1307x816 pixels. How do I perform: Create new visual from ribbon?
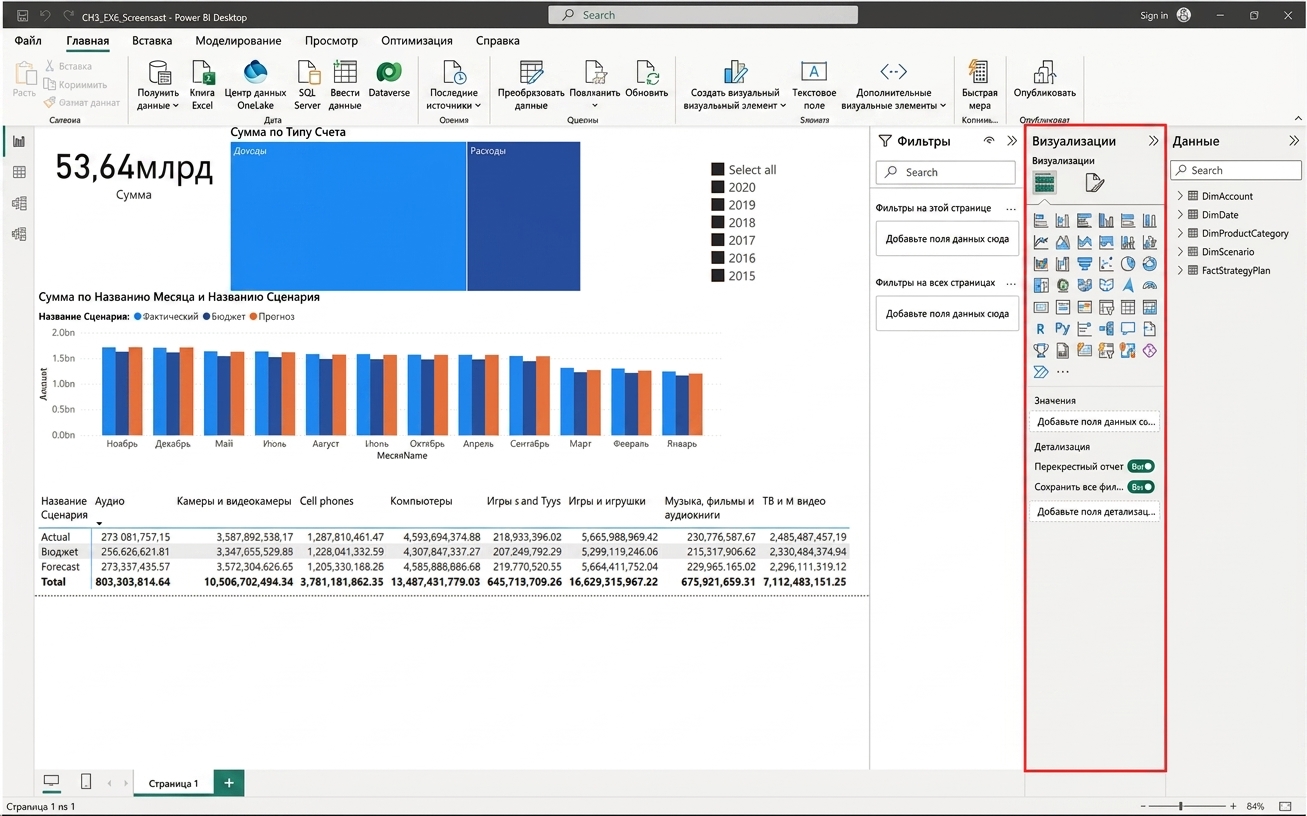(x=735, y=85)
